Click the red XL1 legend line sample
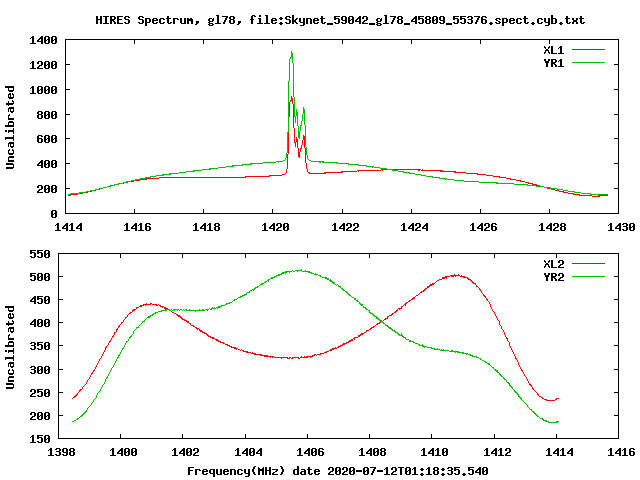 588,50
